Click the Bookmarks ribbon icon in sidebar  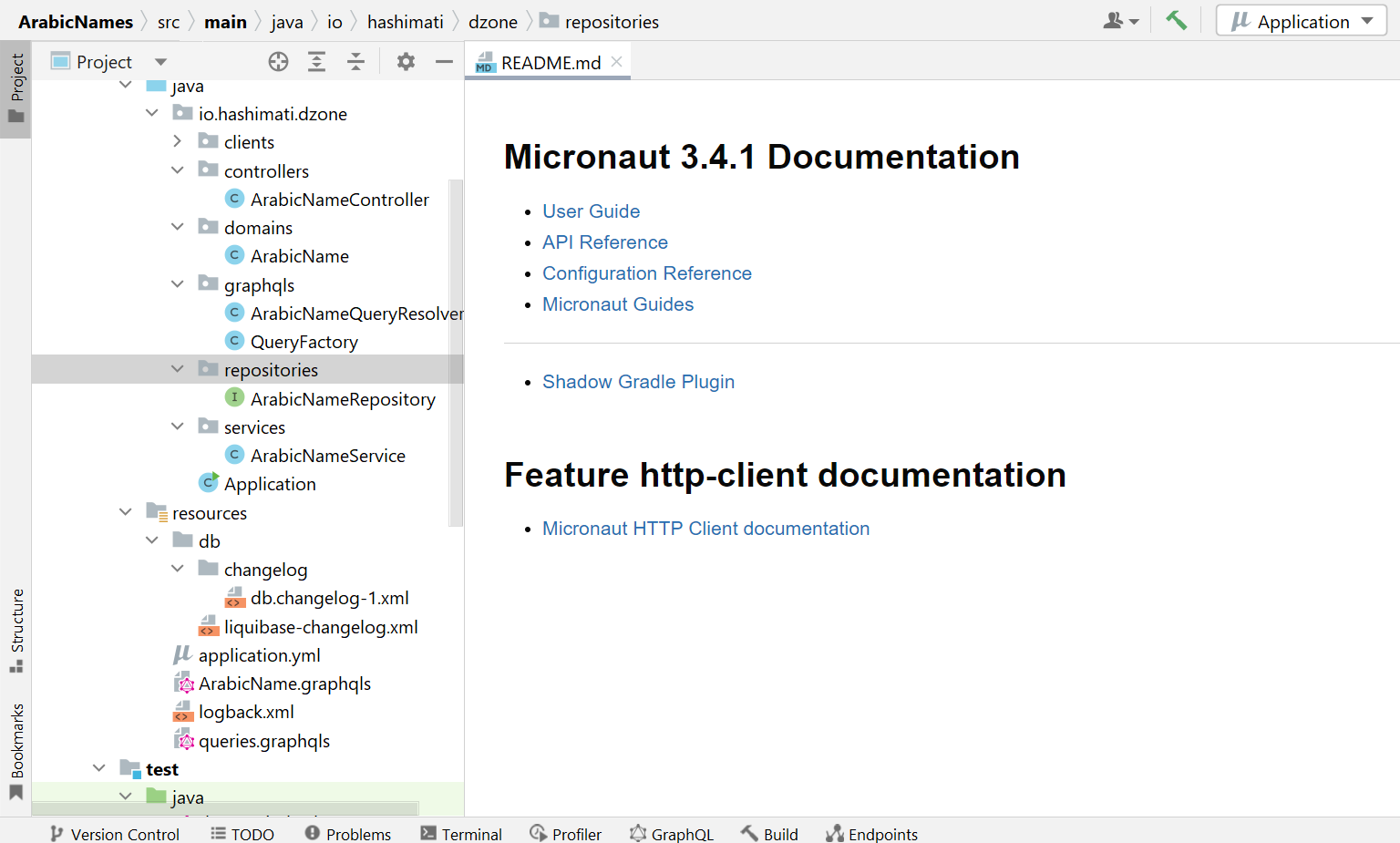coord(15,792)
